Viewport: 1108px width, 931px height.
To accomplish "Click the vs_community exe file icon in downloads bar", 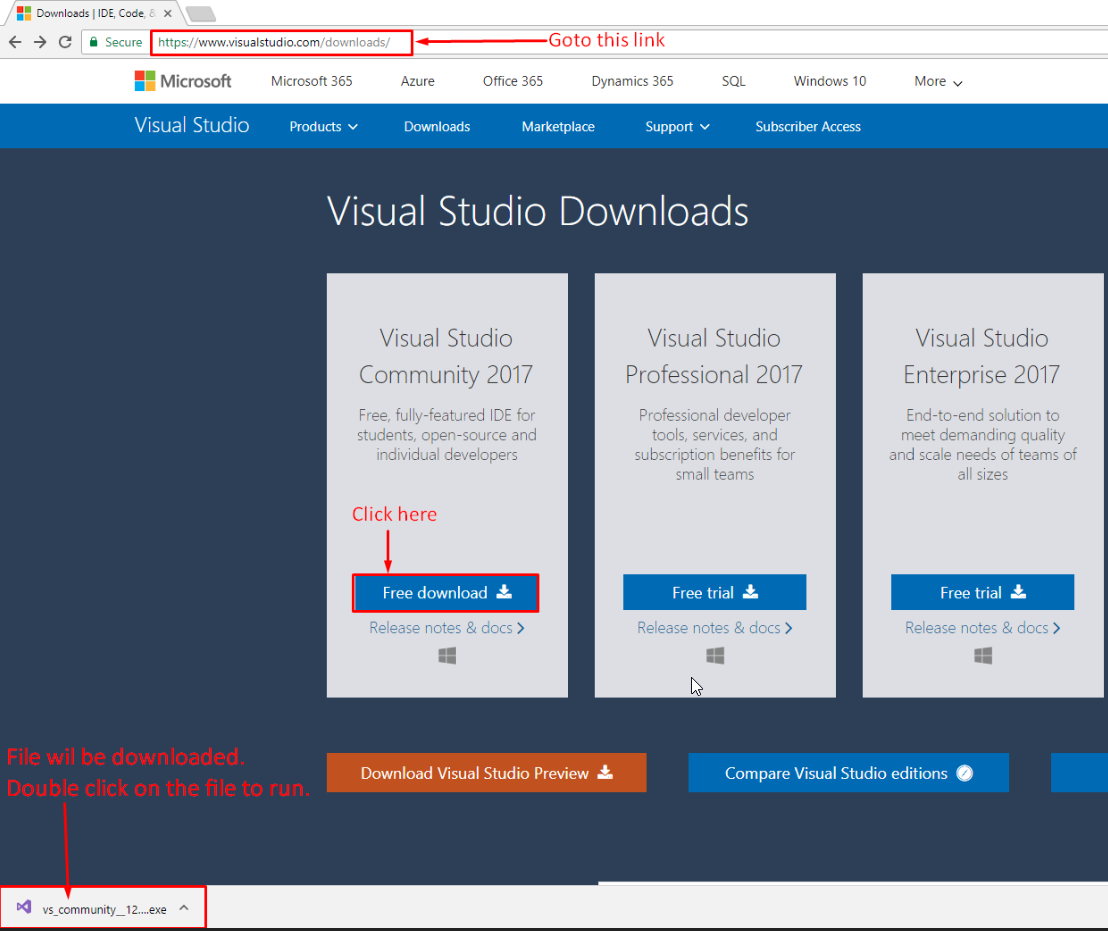I will coord(24,907).
